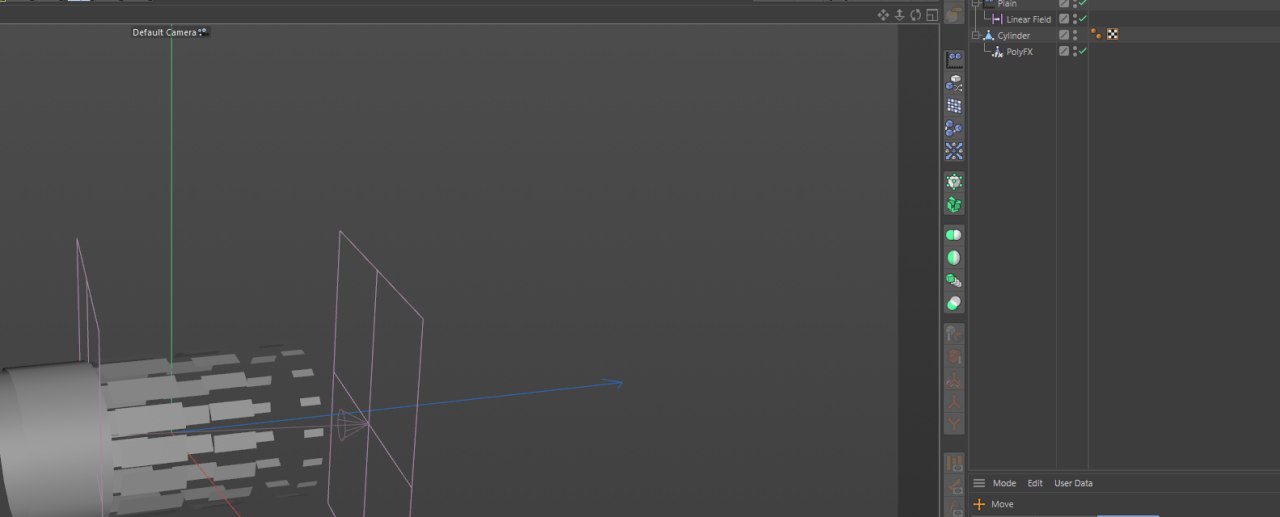Click the Move label in attribute manager

click(1002, 504)
